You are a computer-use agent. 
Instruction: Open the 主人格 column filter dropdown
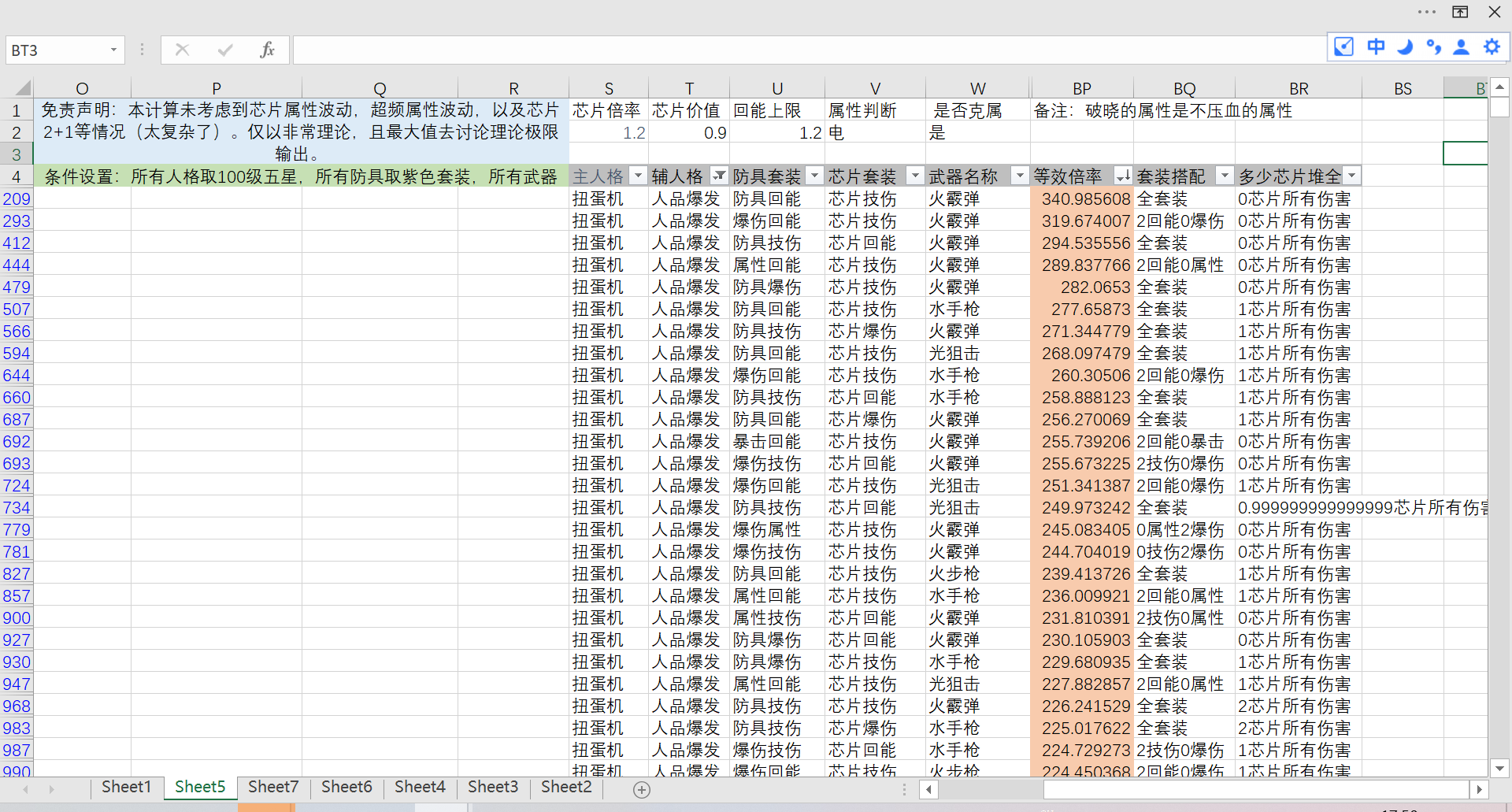point(638,176)
